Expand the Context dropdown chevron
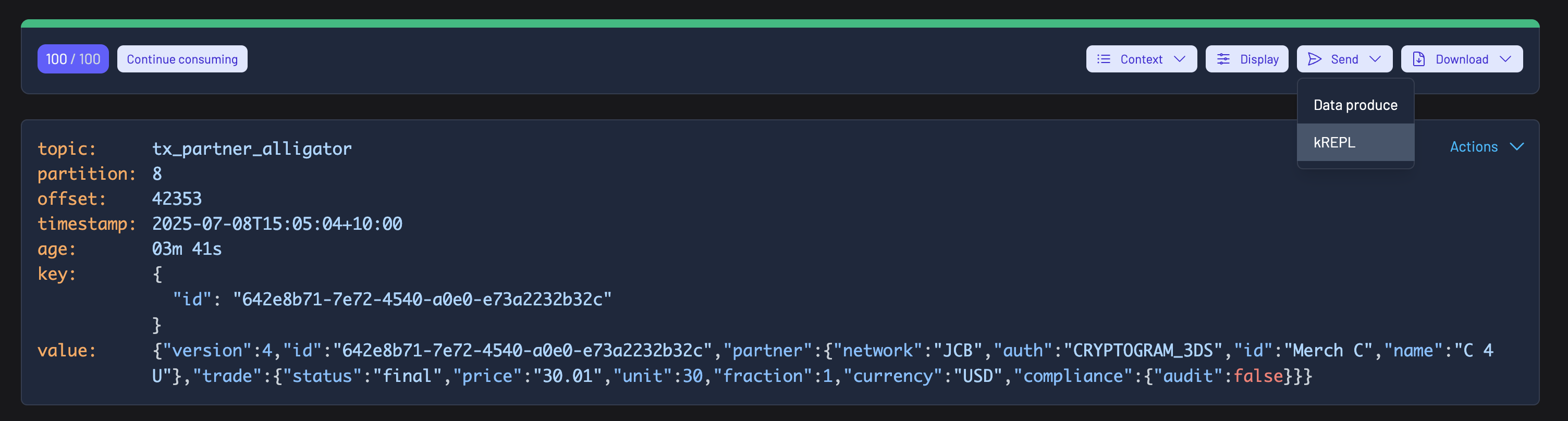Viewport: 1568px width, 421px height. click(1180, 59)
